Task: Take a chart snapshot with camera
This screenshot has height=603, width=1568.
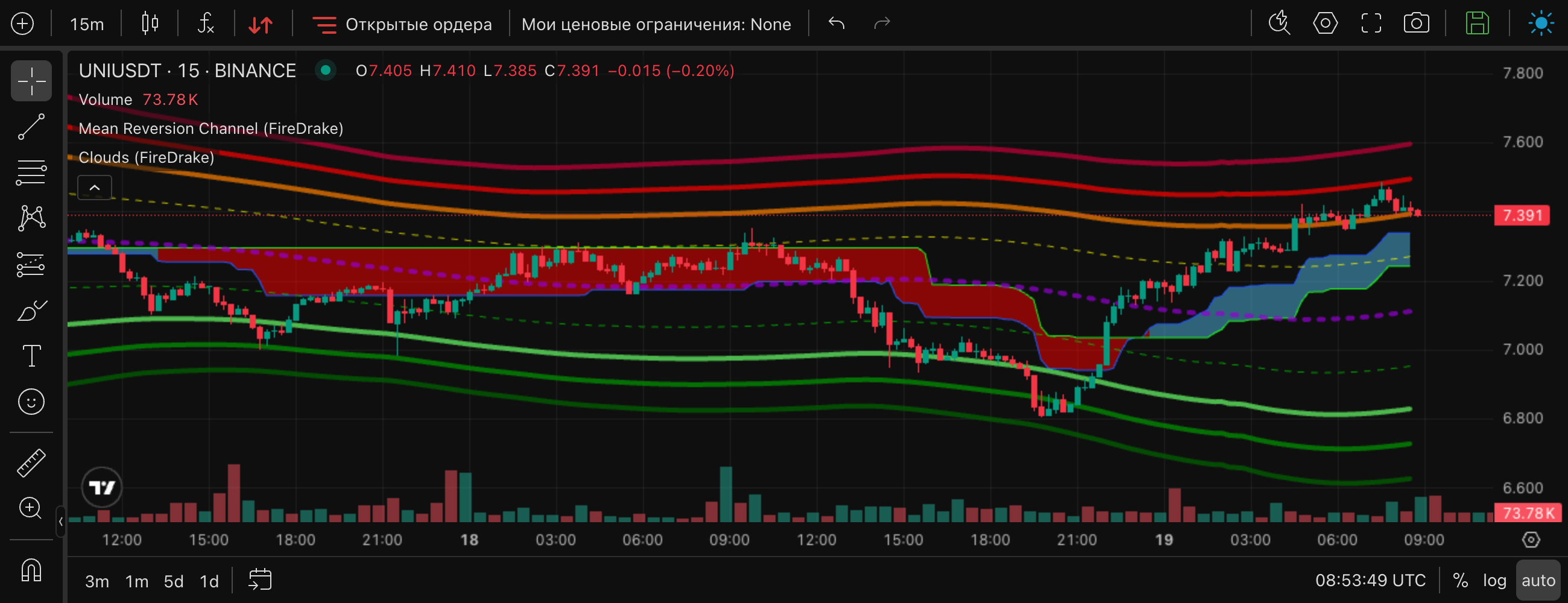Action: click(x=1417, y=24)
